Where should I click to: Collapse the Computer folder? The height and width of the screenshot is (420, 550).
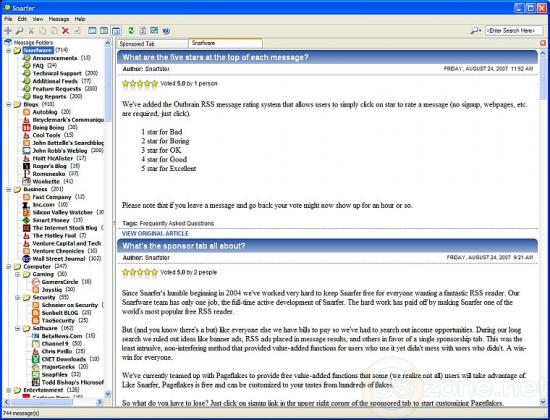tap(8, 267)
